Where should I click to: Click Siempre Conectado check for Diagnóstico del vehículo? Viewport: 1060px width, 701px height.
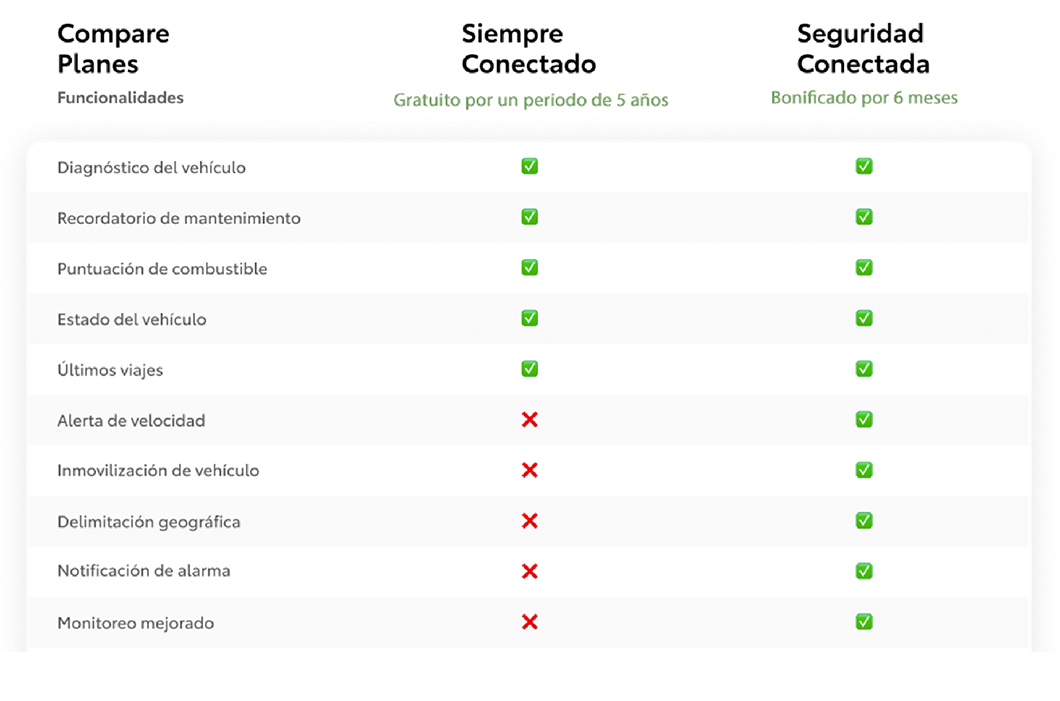coord(530,166)
